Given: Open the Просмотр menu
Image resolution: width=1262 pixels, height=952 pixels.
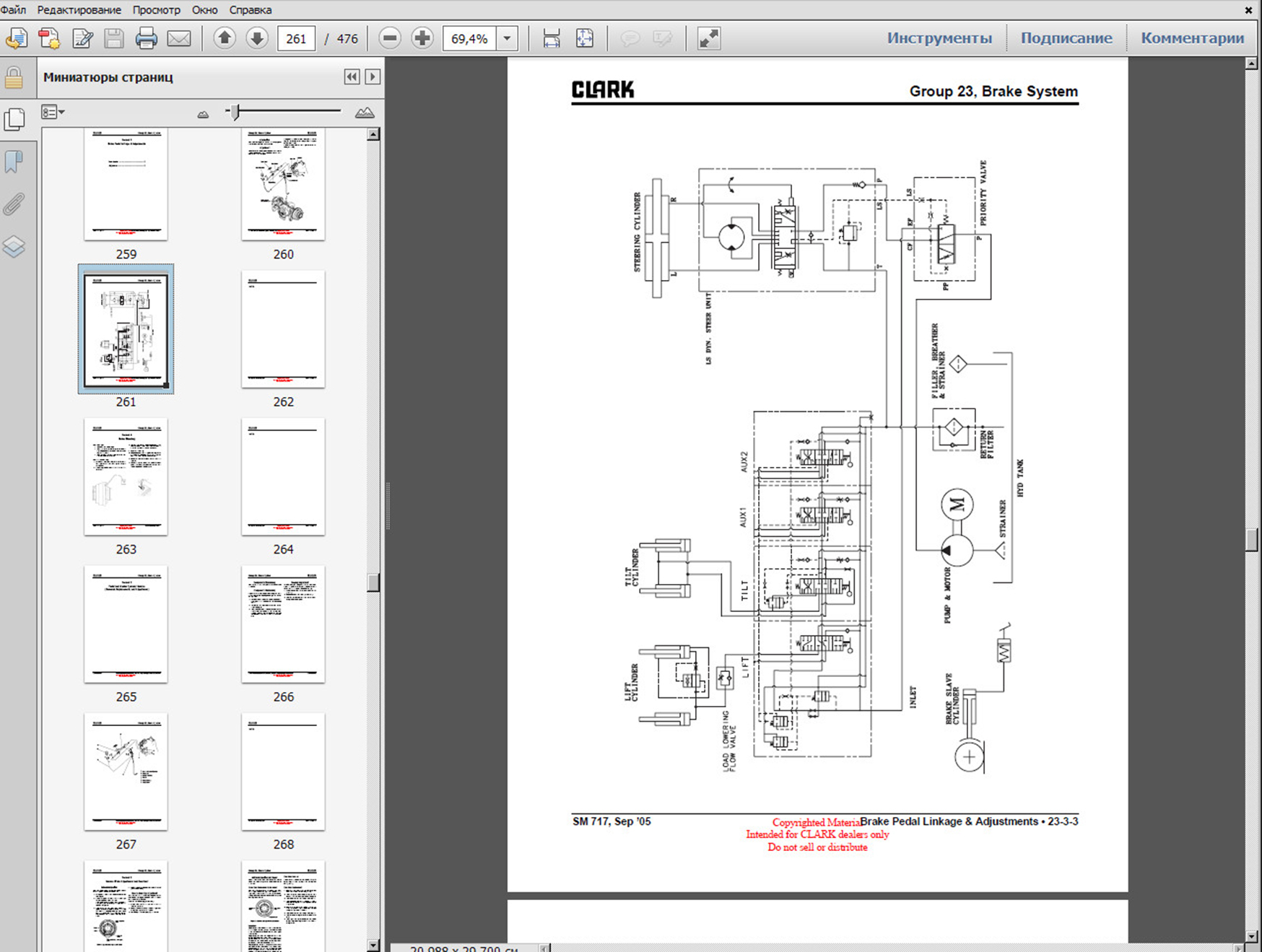Looking at the screenshot, I should point(156,10).
